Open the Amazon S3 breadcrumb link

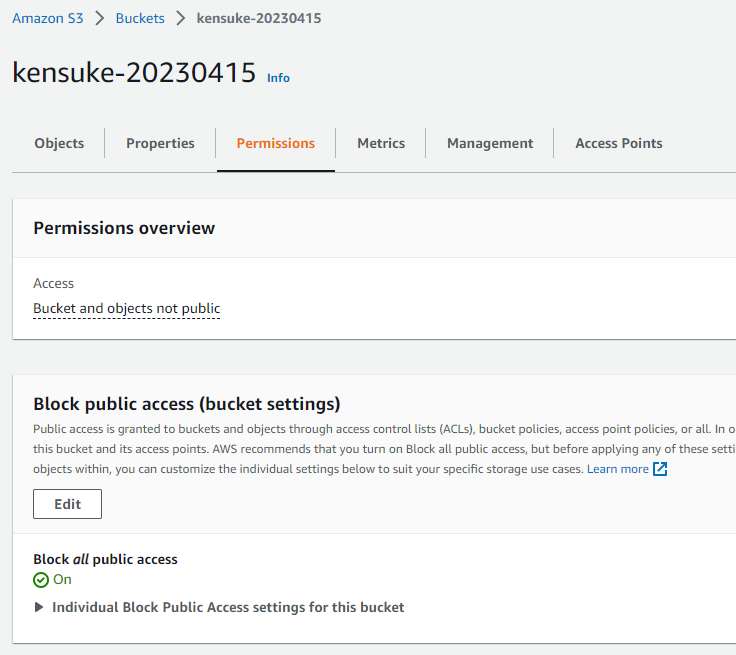(47, 18)
